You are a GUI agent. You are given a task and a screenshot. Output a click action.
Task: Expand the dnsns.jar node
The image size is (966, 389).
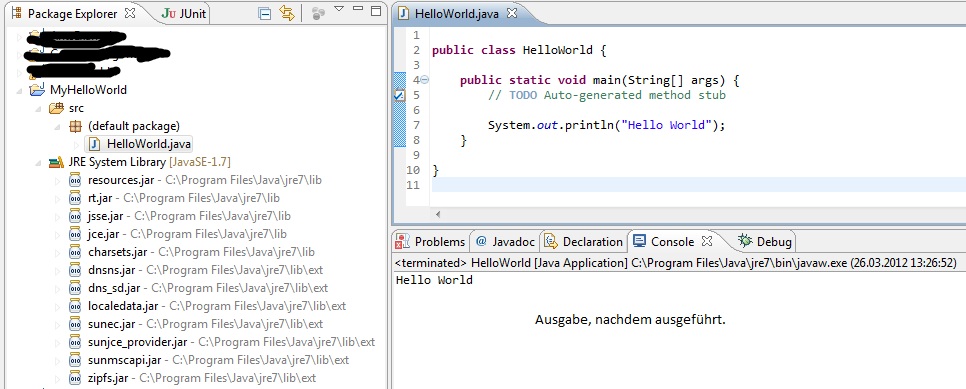click(x=59, y=270)
